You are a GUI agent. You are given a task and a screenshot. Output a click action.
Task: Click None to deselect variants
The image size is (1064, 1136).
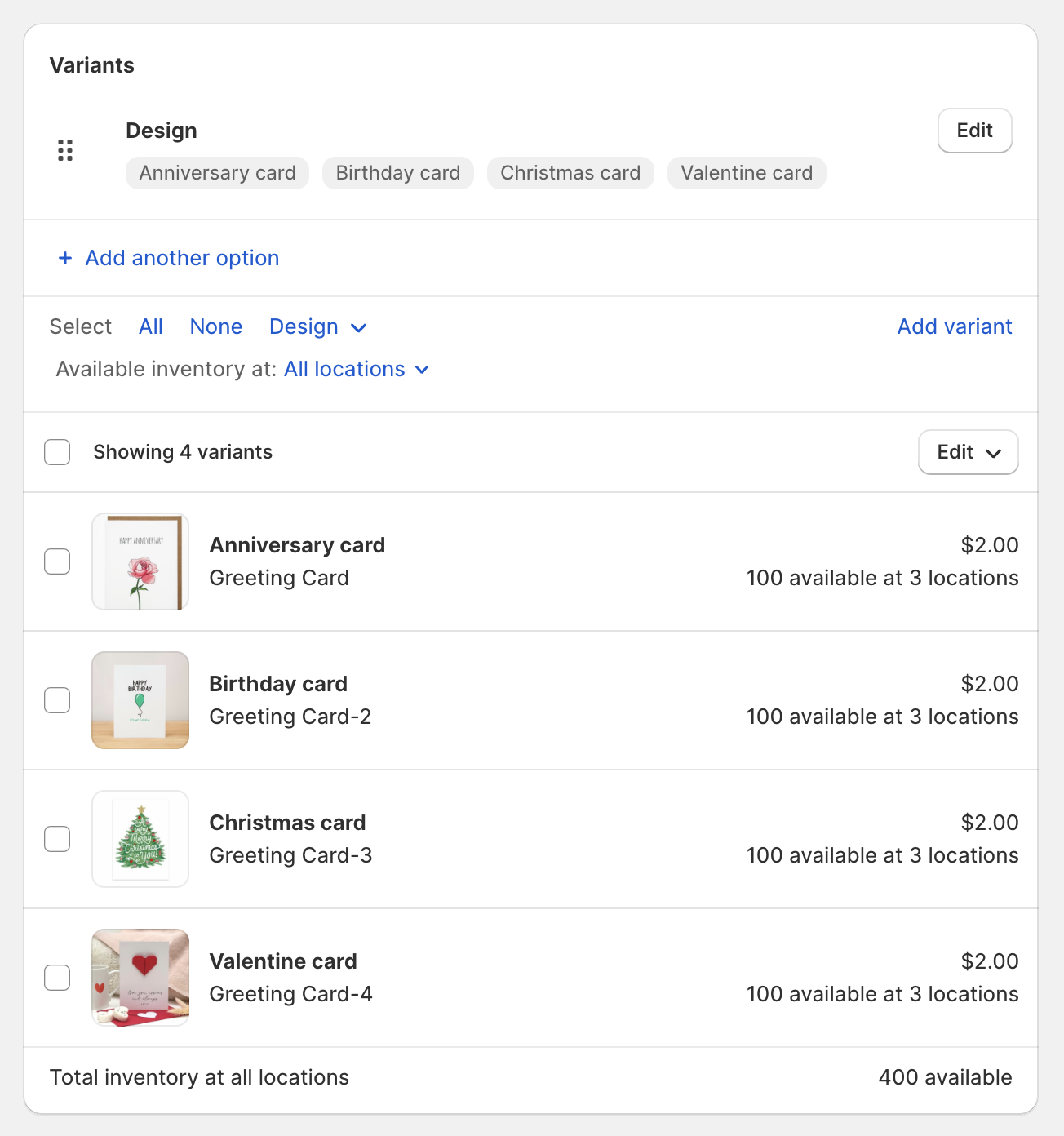[x=215, y=326]
